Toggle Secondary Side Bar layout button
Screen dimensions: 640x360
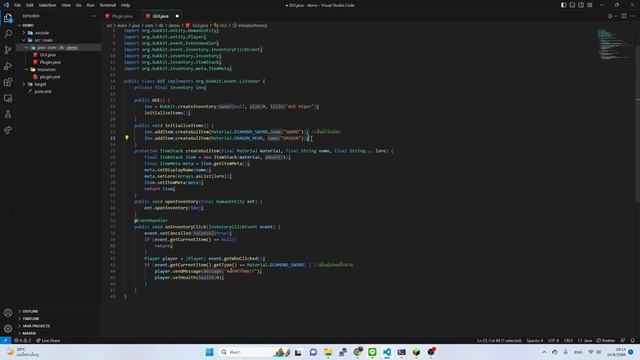[581, 5]
